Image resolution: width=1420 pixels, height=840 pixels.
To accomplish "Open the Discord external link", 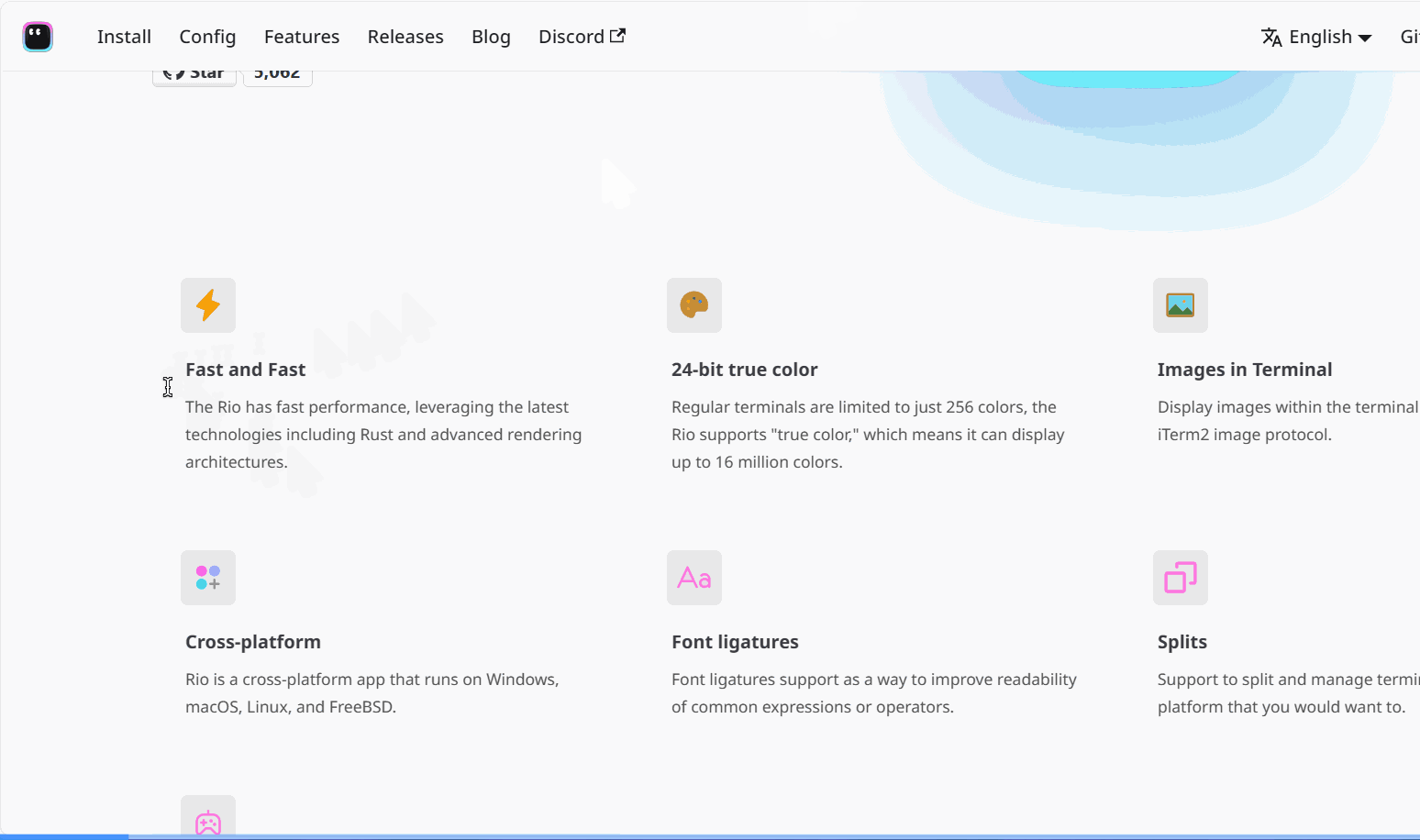I will (582, 37).
